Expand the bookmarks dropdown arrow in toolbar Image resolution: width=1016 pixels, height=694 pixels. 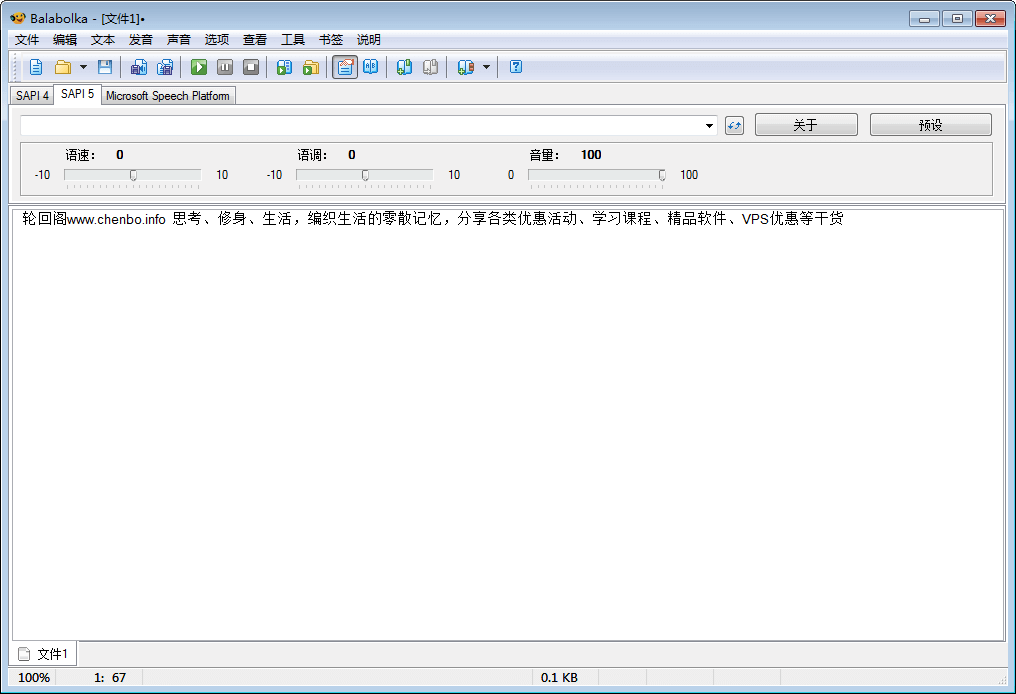487,67
